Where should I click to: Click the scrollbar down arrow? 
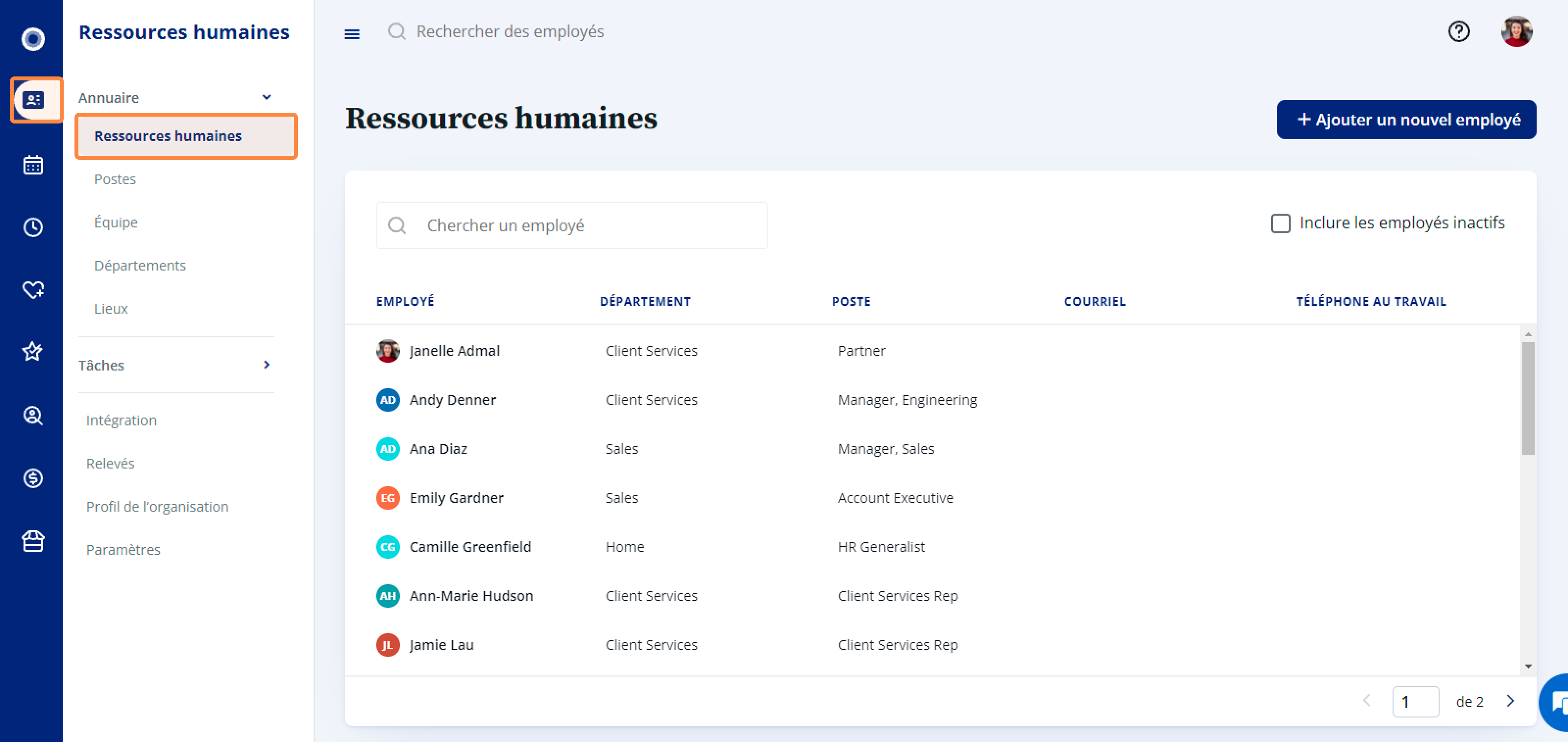[1528, 667]
